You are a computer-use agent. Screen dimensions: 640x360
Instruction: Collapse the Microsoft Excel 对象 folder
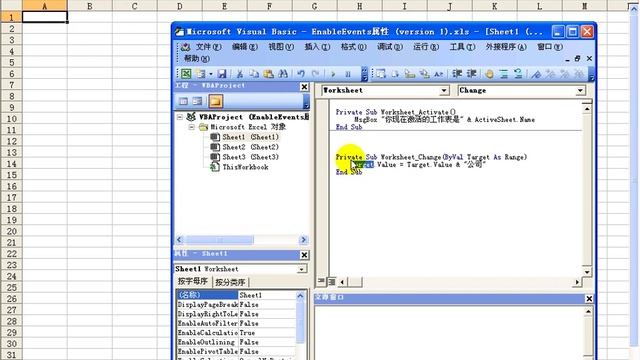point(191,127)
